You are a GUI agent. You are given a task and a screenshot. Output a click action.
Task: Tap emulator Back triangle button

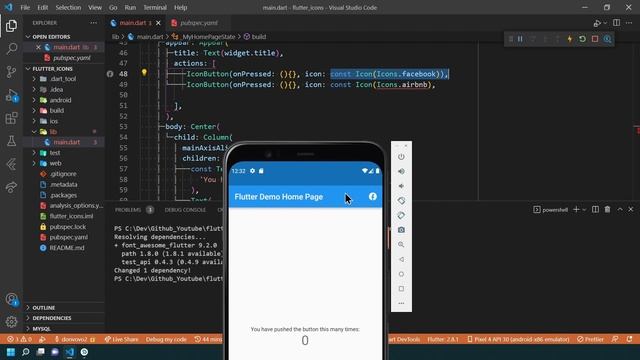point(401,260)
